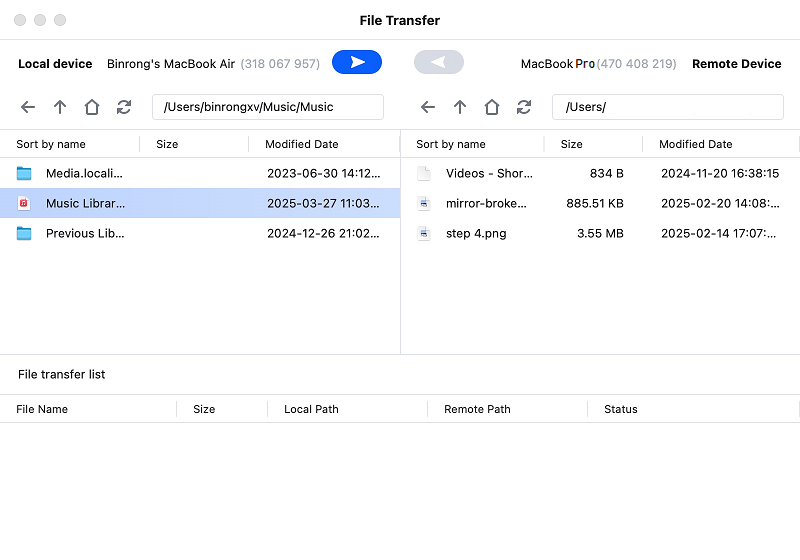
Task: Click the local path field /Users/binrongxv/Music/Music
Action: coord(267,107)
